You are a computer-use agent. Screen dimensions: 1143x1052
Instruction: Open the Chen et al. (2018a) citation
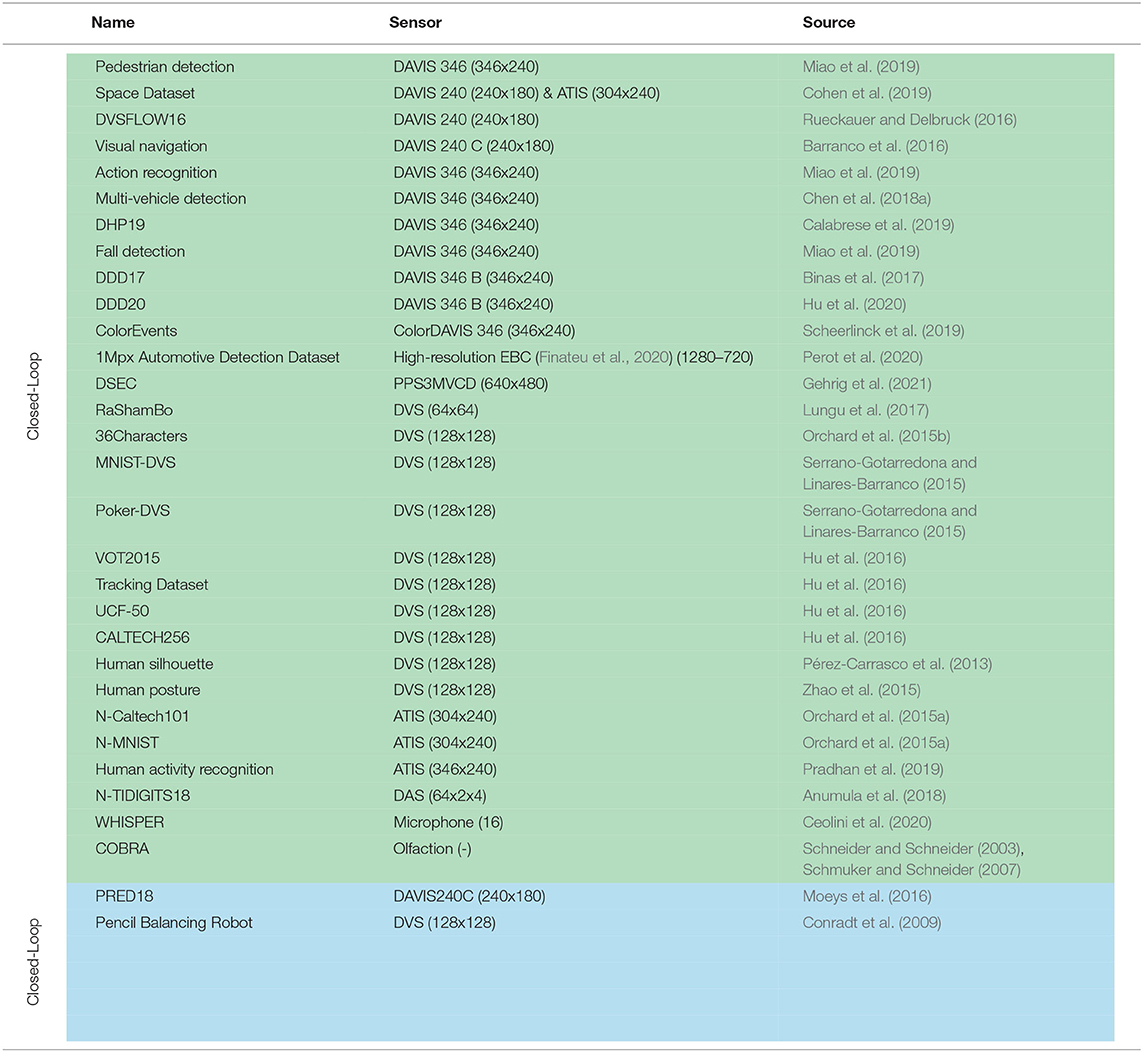tap(866, 198)
